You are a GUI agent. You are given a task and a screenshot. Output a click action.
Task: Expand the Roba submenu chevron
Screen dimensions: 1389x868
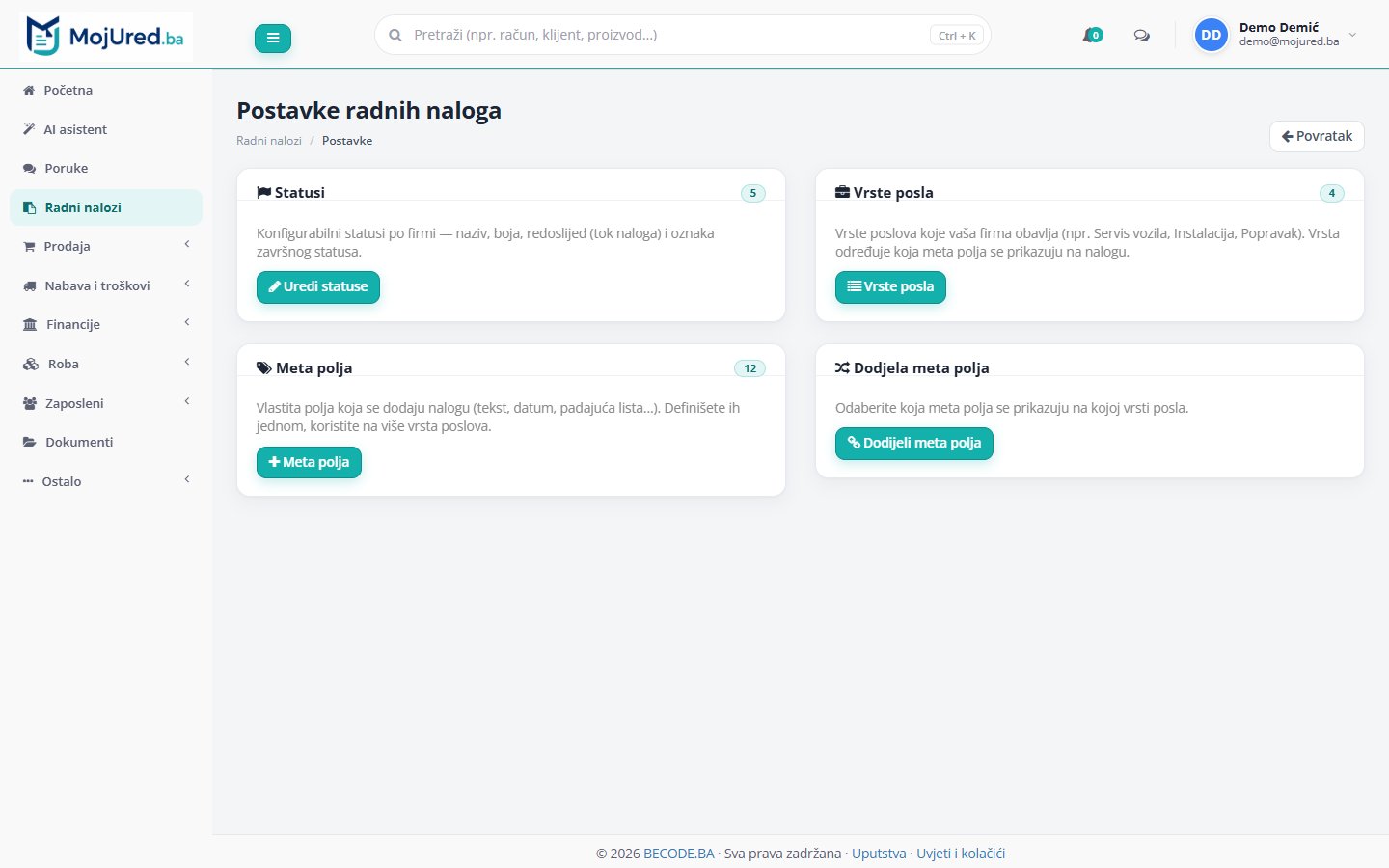(187, 362)
